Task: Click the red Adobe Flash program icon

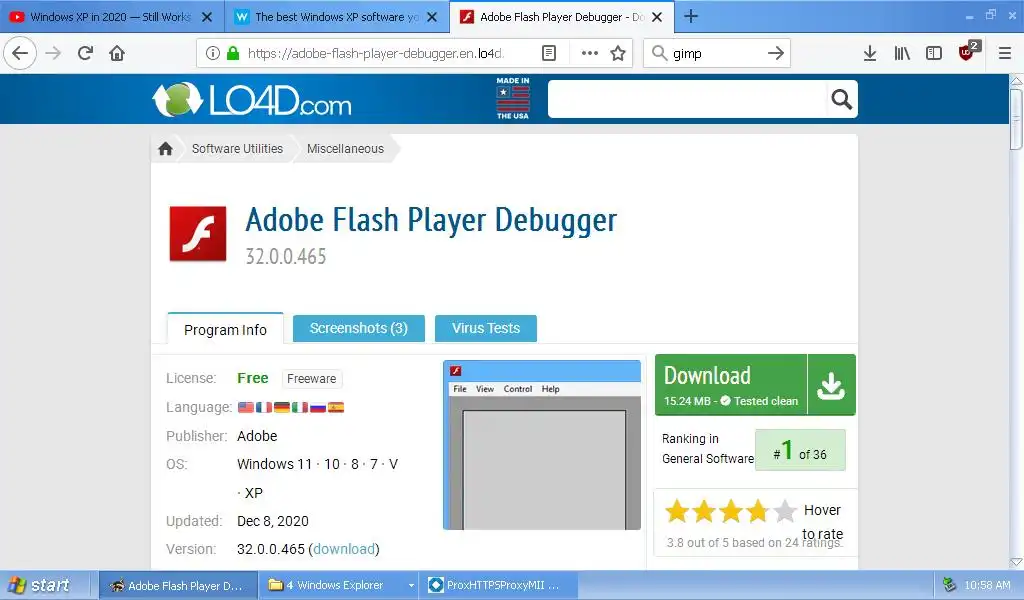Action: pos(198,234)
